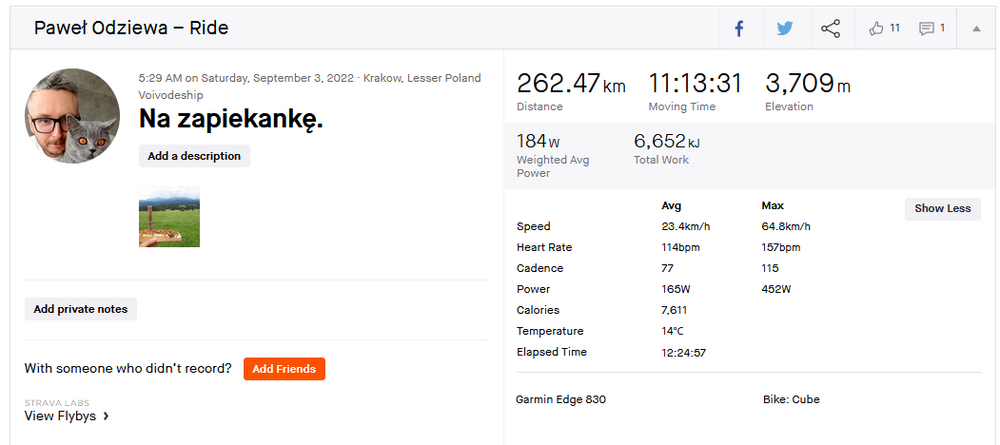Image resolution: width=1000 pixels, height=445 pixels.
Task: Click the Show Less button
Action: click(x=942, y=208)
